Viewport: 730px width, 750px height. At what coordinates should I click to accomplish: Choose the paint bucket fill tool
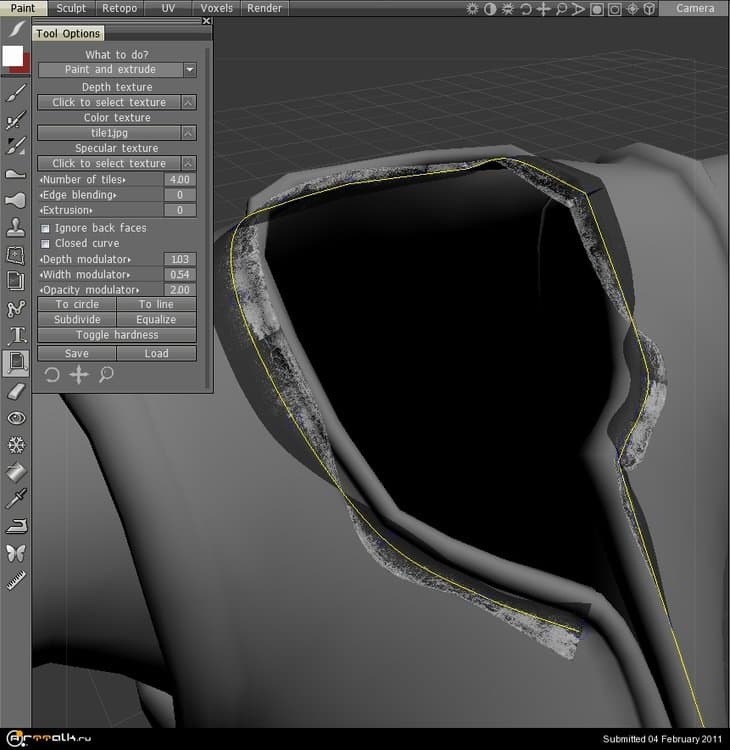click(x=15, y=471)
